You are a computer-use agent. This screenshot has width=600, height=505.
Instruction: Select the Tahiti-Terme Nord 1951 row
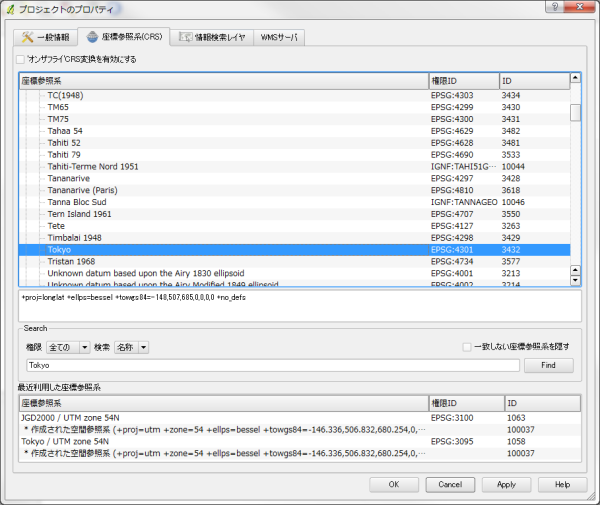295,166
